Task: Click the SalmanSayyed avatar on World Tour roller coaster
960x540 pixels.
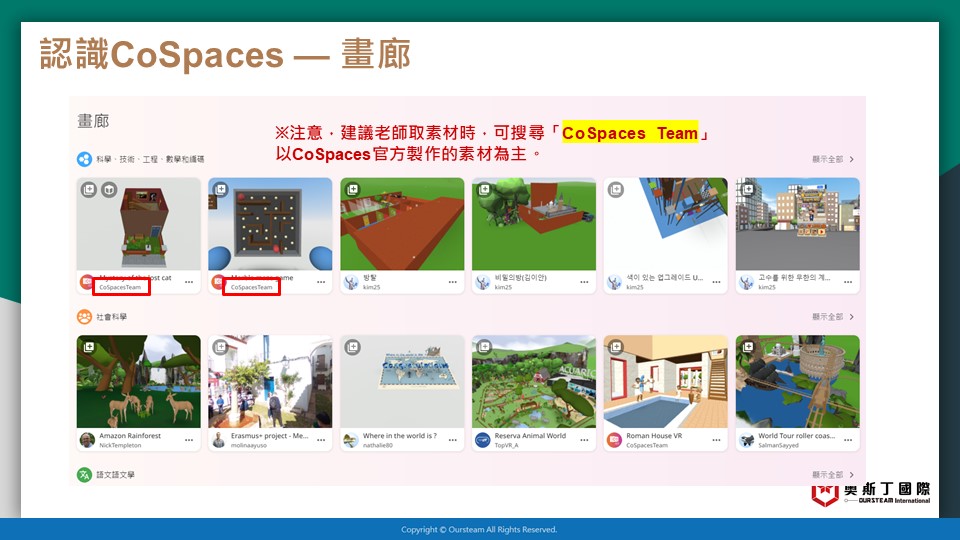Action: pyautogui.click(x=746, y=440)
